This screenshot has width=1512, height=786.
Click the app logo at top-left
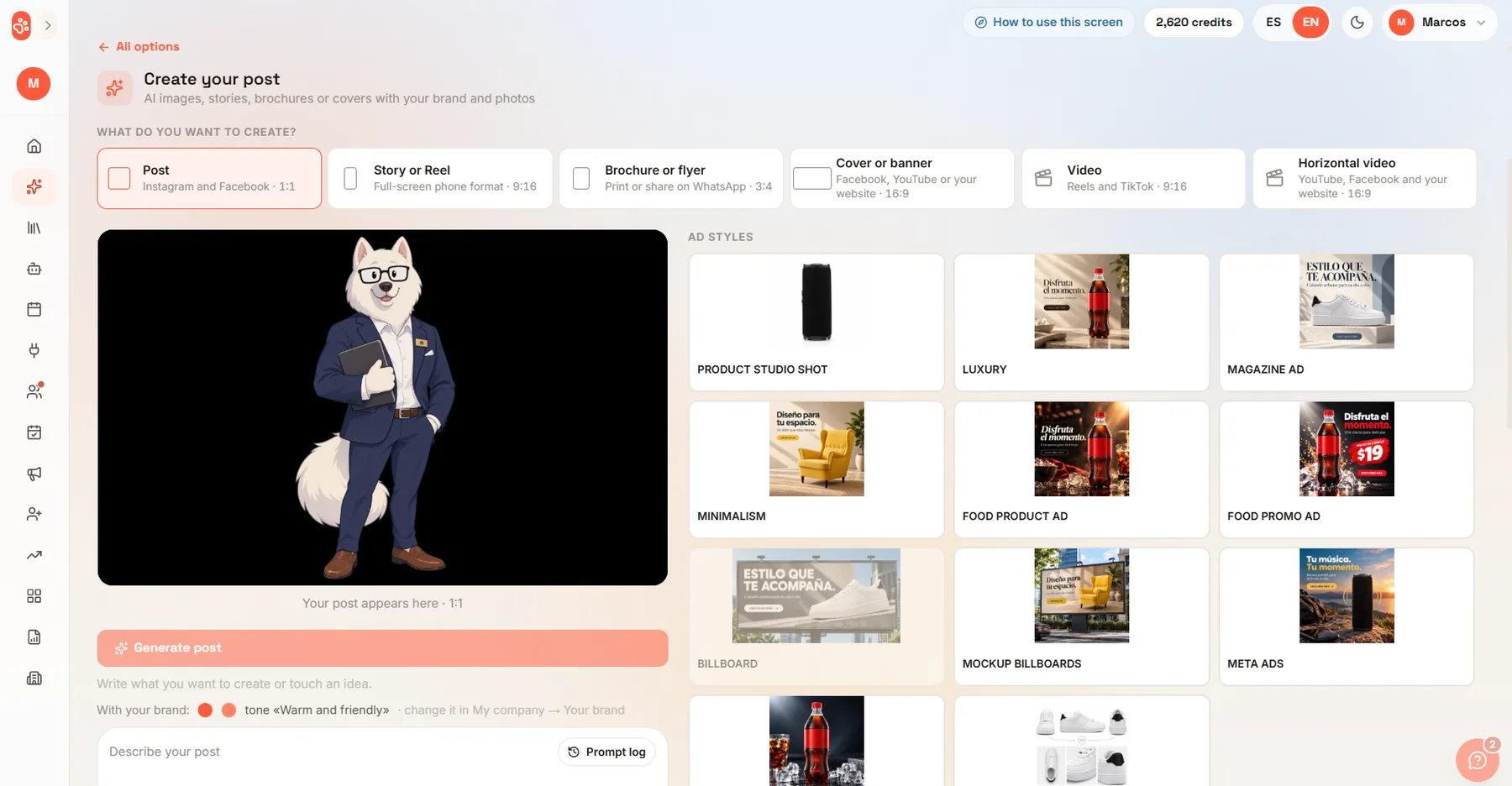pyautogui.click(x=21, y=25)
